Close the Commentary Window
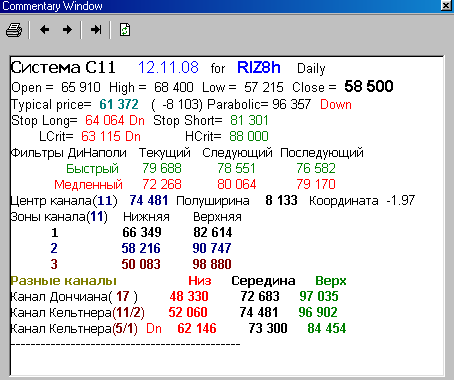The height and width of the screenshot is (380, 454). click(x=446, y=6)
